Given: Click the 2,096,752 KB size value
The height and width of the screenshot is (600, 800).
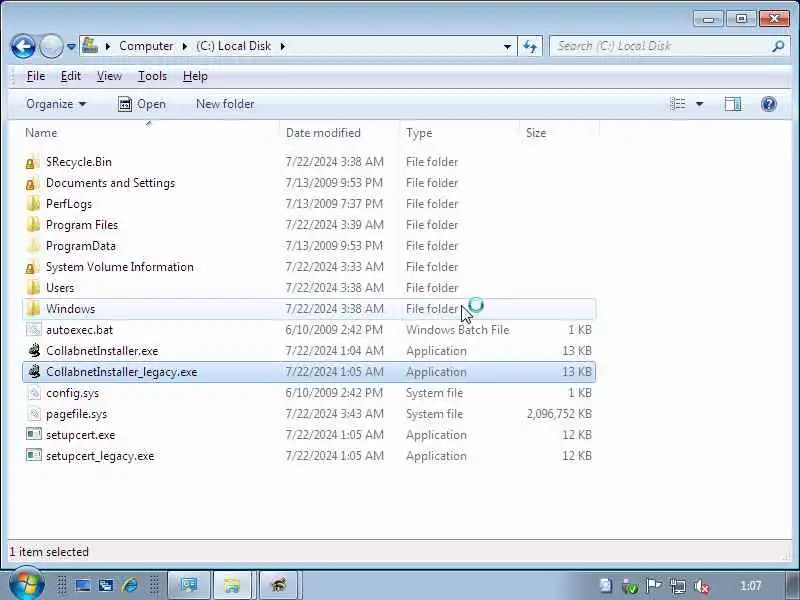Looking at the screenshot, I should [559, 414].
